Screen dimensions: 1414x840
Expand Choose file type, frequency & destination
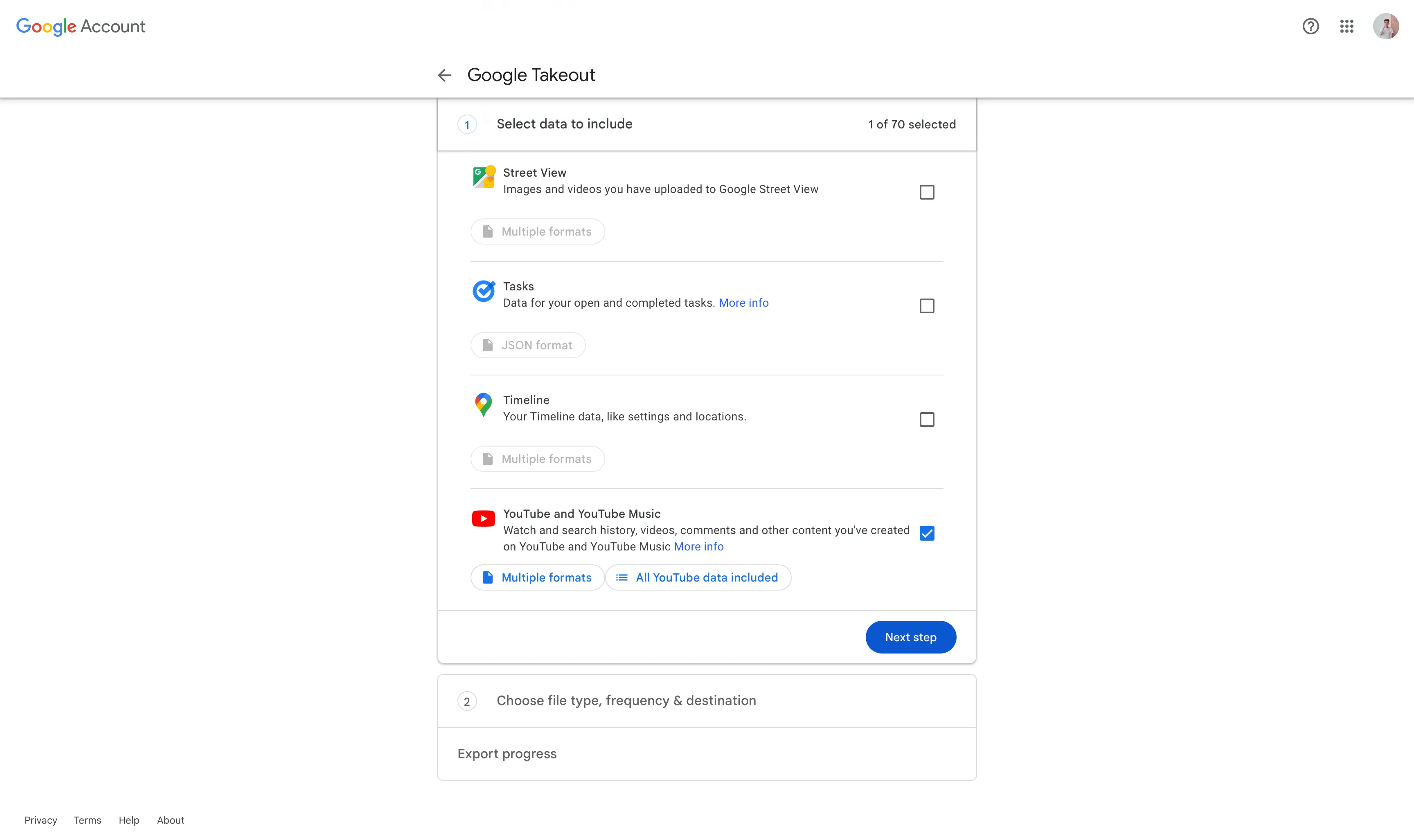click(x=707, y=701)
